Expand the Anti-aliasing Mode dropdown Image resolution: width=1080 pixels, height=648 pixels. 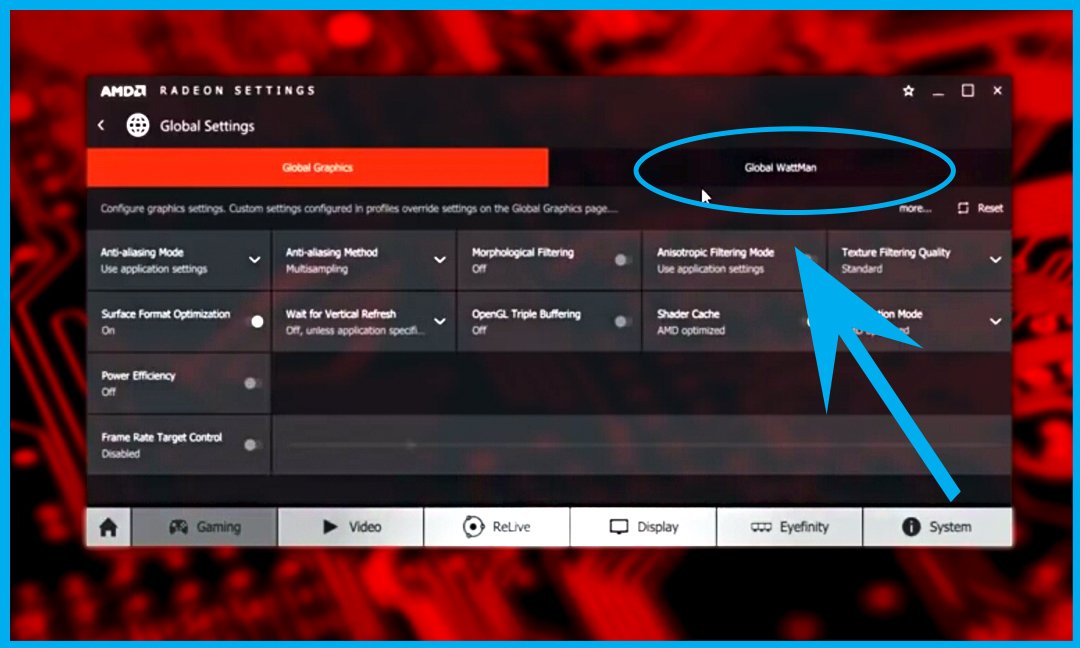tap(254, 260)
